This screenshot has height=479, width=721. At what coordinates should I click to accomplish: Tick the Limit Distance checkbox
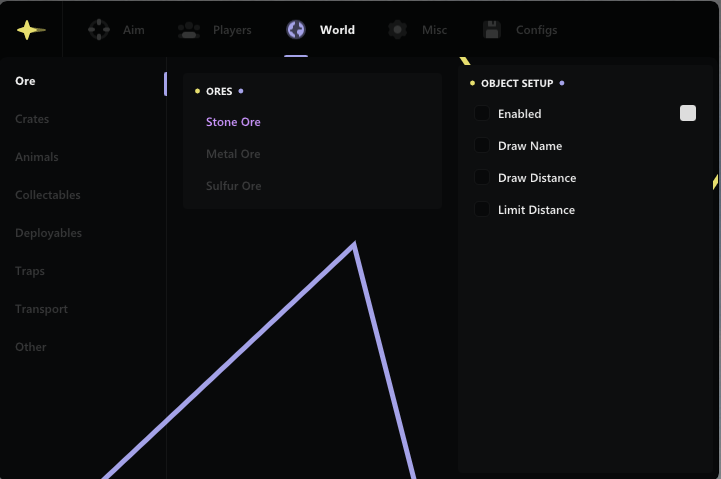click(x=483, y=210)
